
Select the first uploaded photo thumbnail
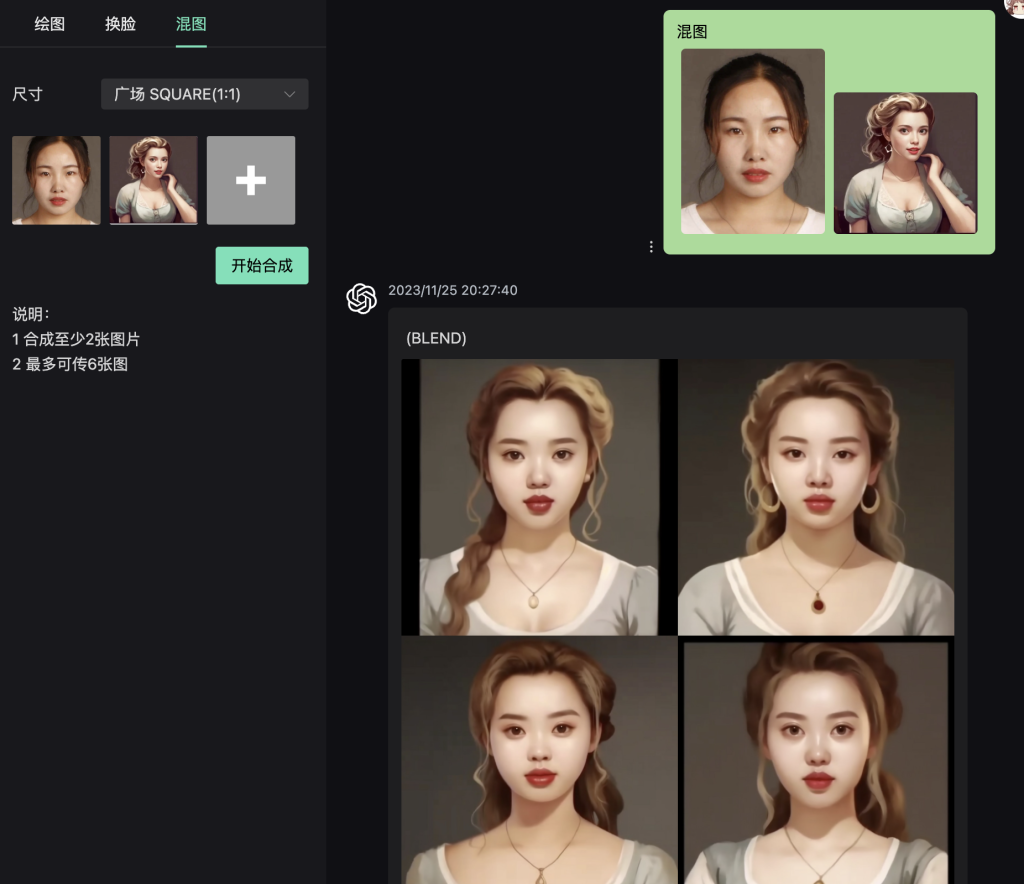tap(55, 180)
